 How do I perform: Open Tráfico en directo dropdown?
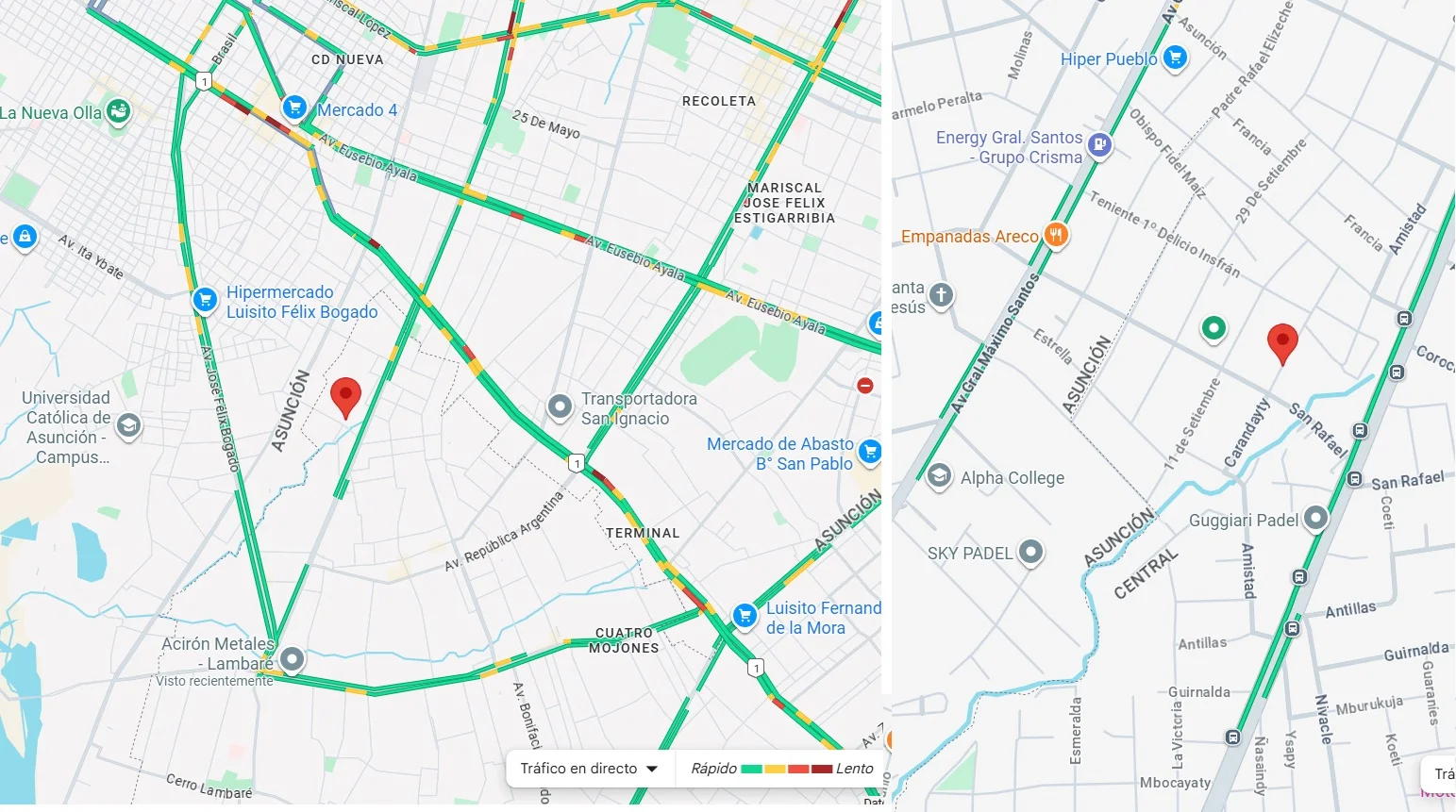pyautogui.click(x=590, y=769)
